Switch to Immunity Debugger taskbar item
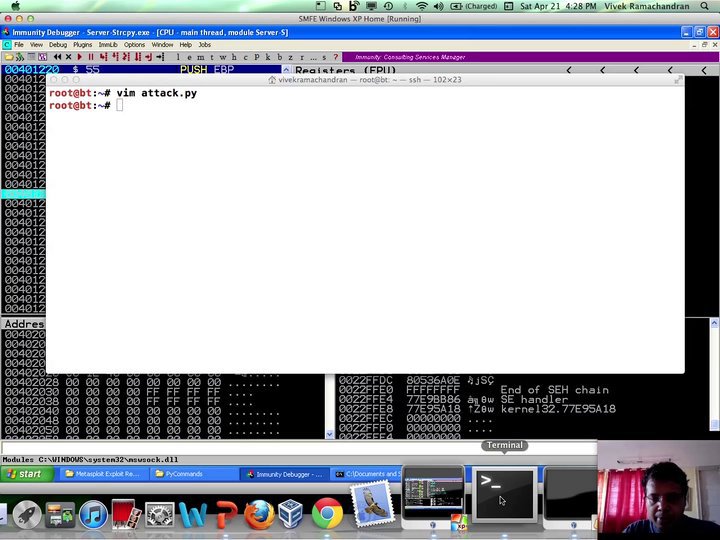The width and height of the screenshot is (720, 540). 285,474
